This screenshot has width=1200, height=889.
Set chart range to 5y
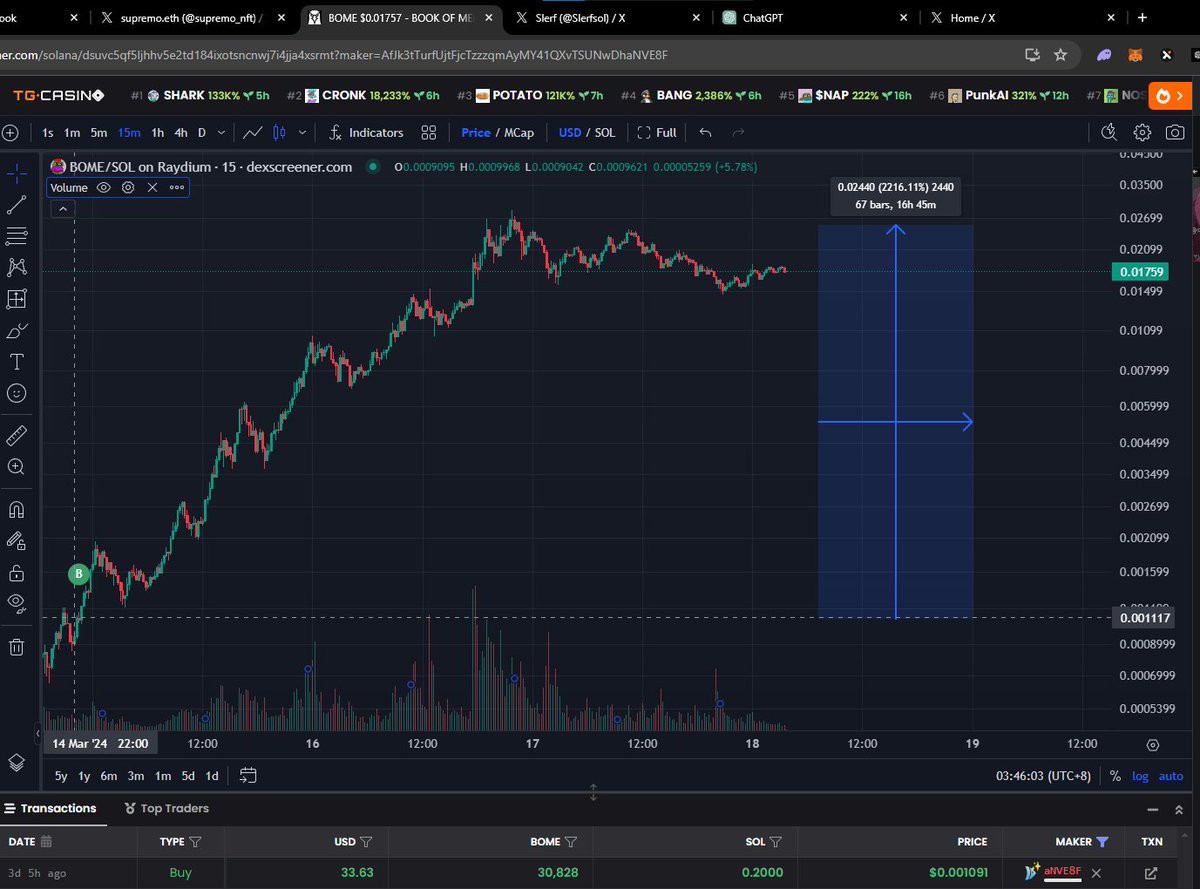click(62, 775)
